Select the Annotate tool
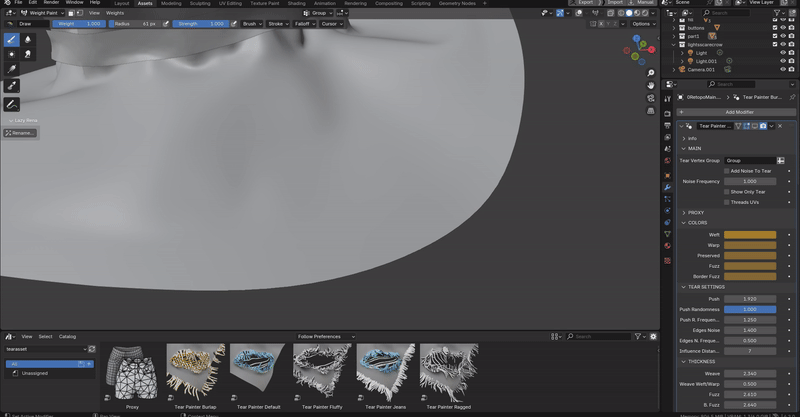Screen dimensions: 800x417 12,104
